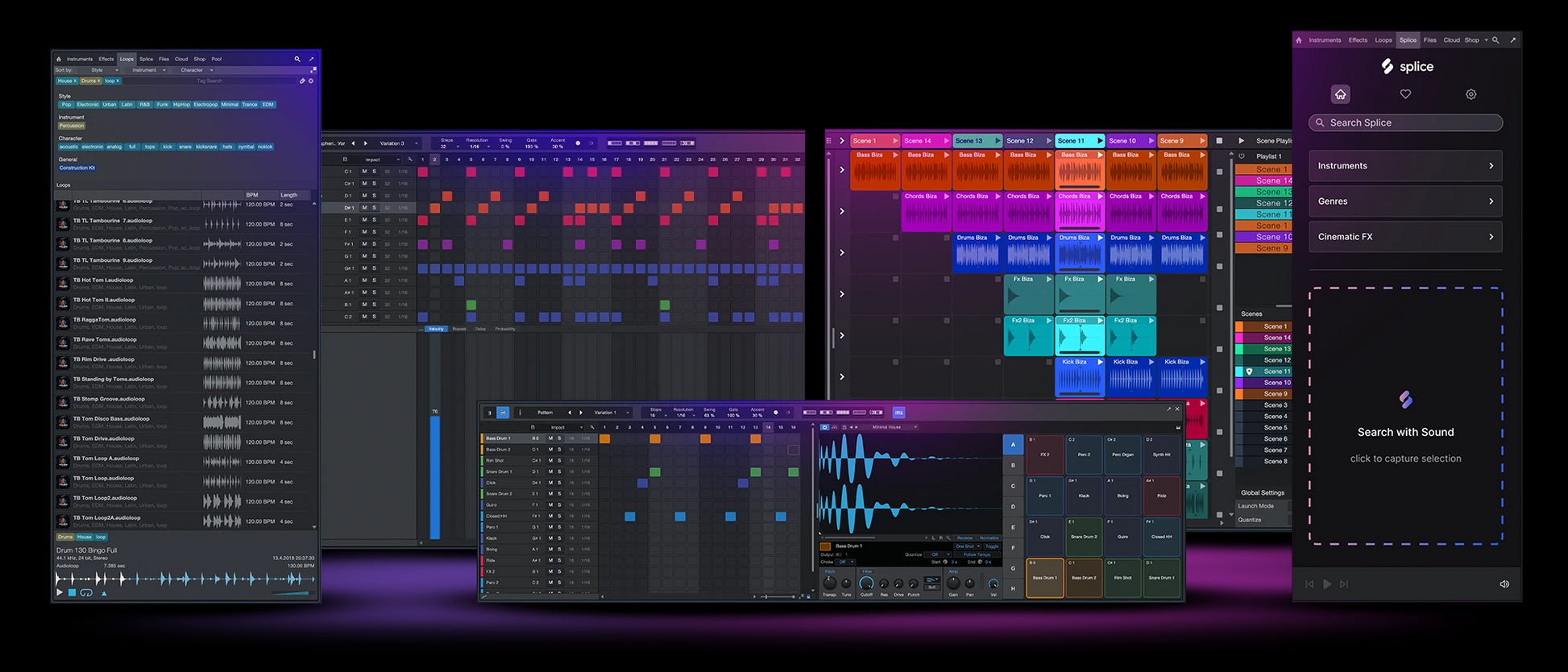The width and height of the screenshot is (1568, 672).
Task: Mute the Bass Drum 1 lane
Action: tap(550, 438)
